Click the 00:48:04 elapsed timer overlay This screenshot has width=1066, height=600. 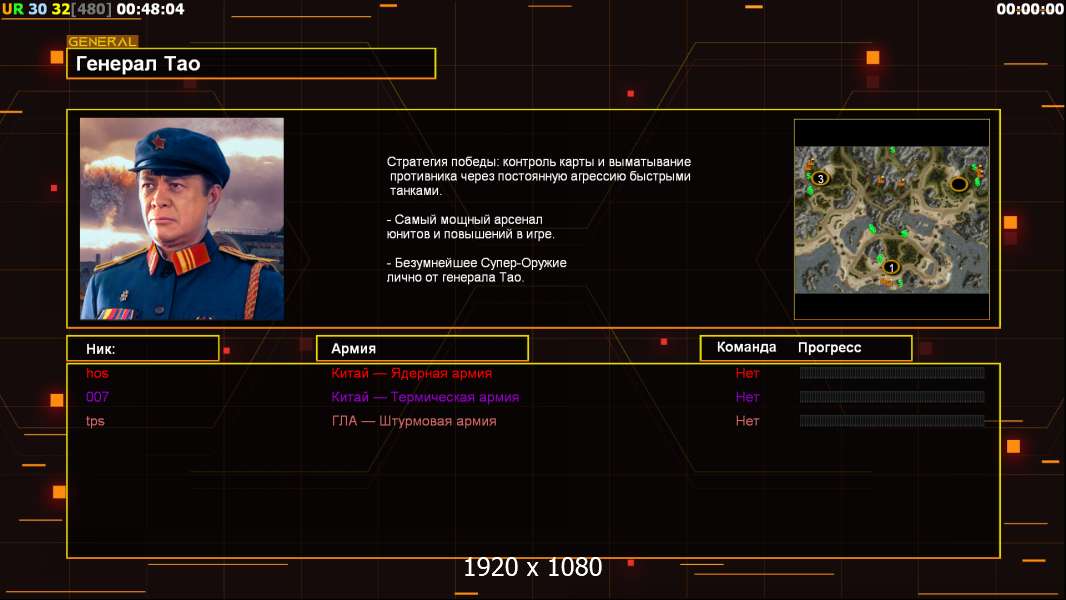click(x=150, y=9)
